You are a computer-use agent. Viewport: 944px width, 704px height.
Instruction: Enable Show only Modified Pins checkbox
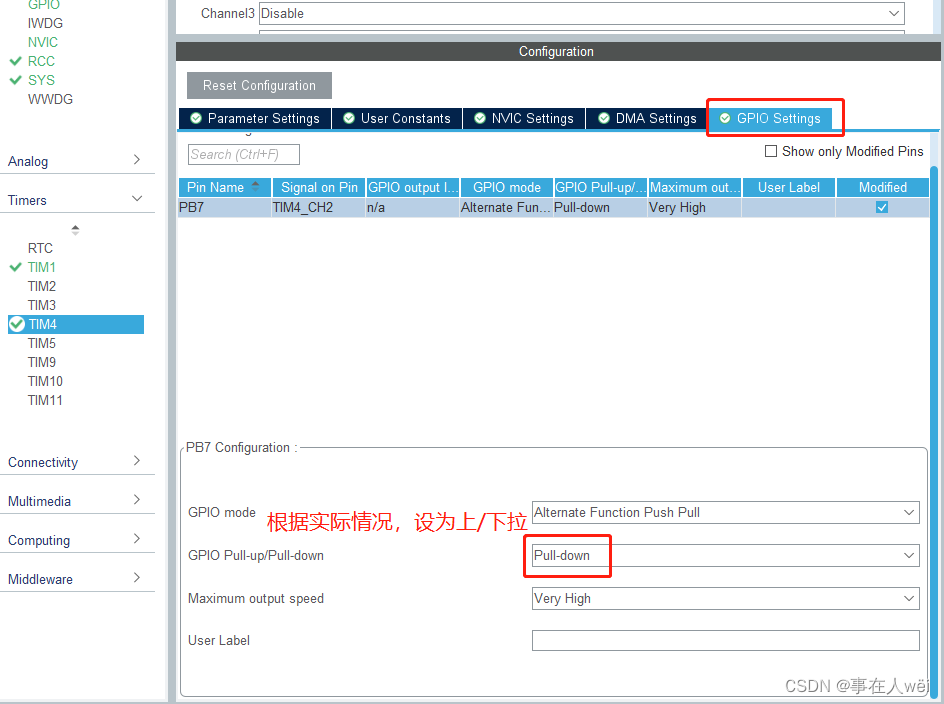[x=771, y=151]
